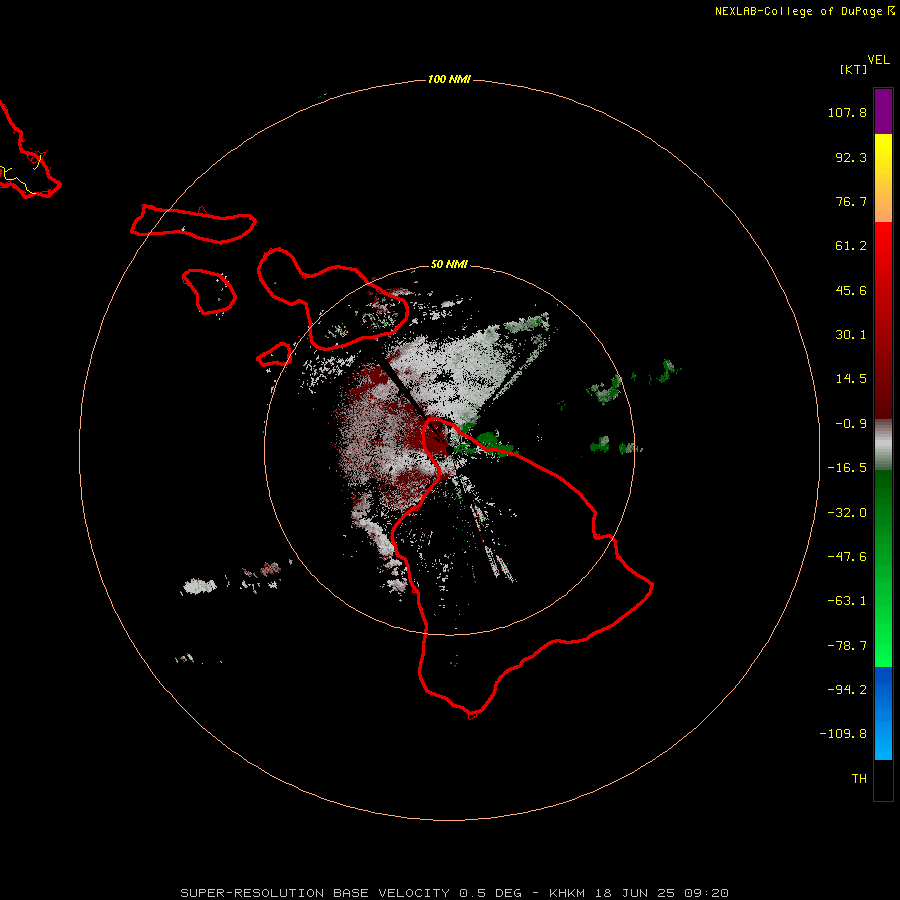The image size is (900, 900).
Task: Pick the blue segment of the velocity scale
Action: tap(883, 713)
